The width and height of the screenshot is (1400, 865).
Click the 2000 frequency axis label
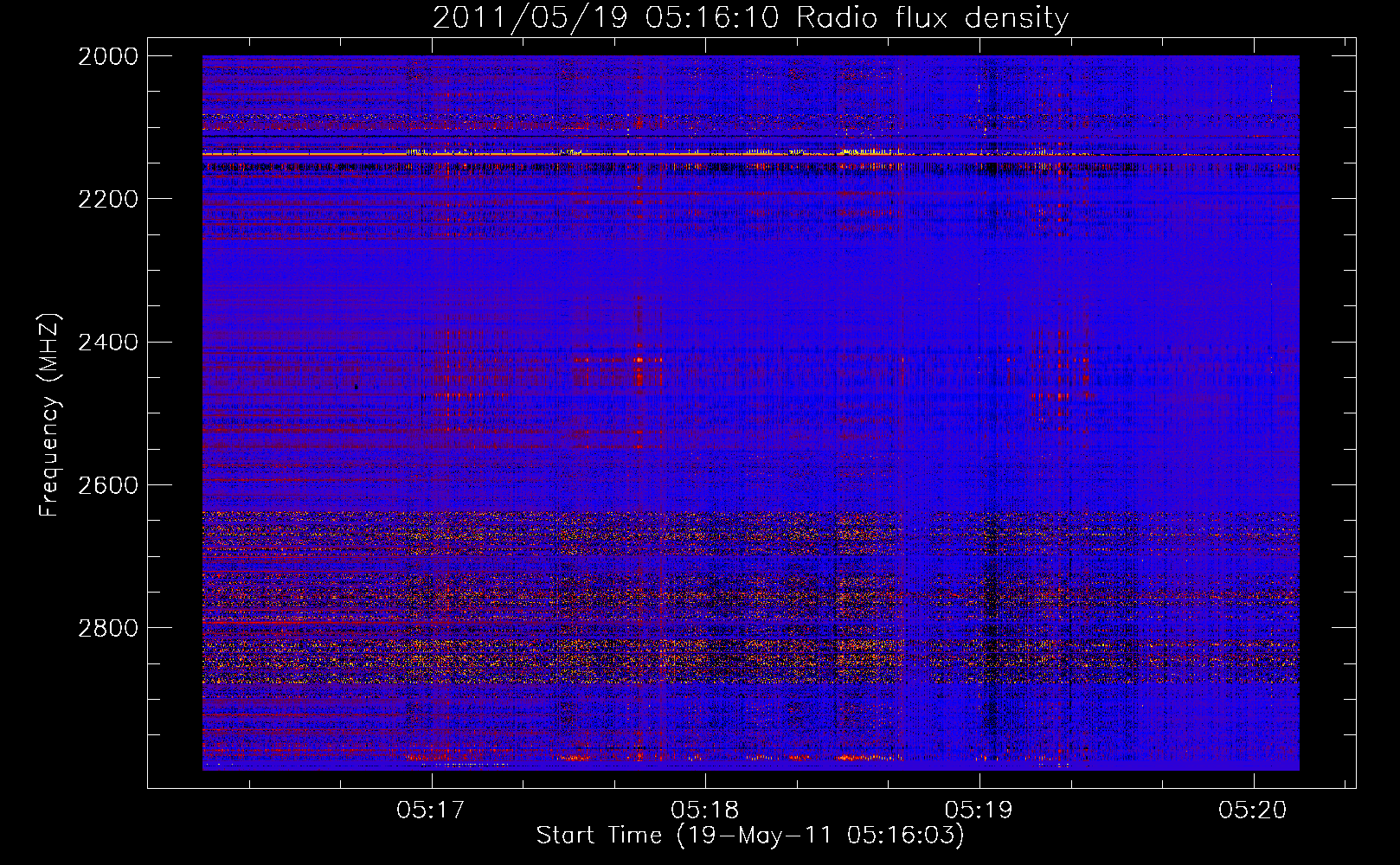[108, 56]
